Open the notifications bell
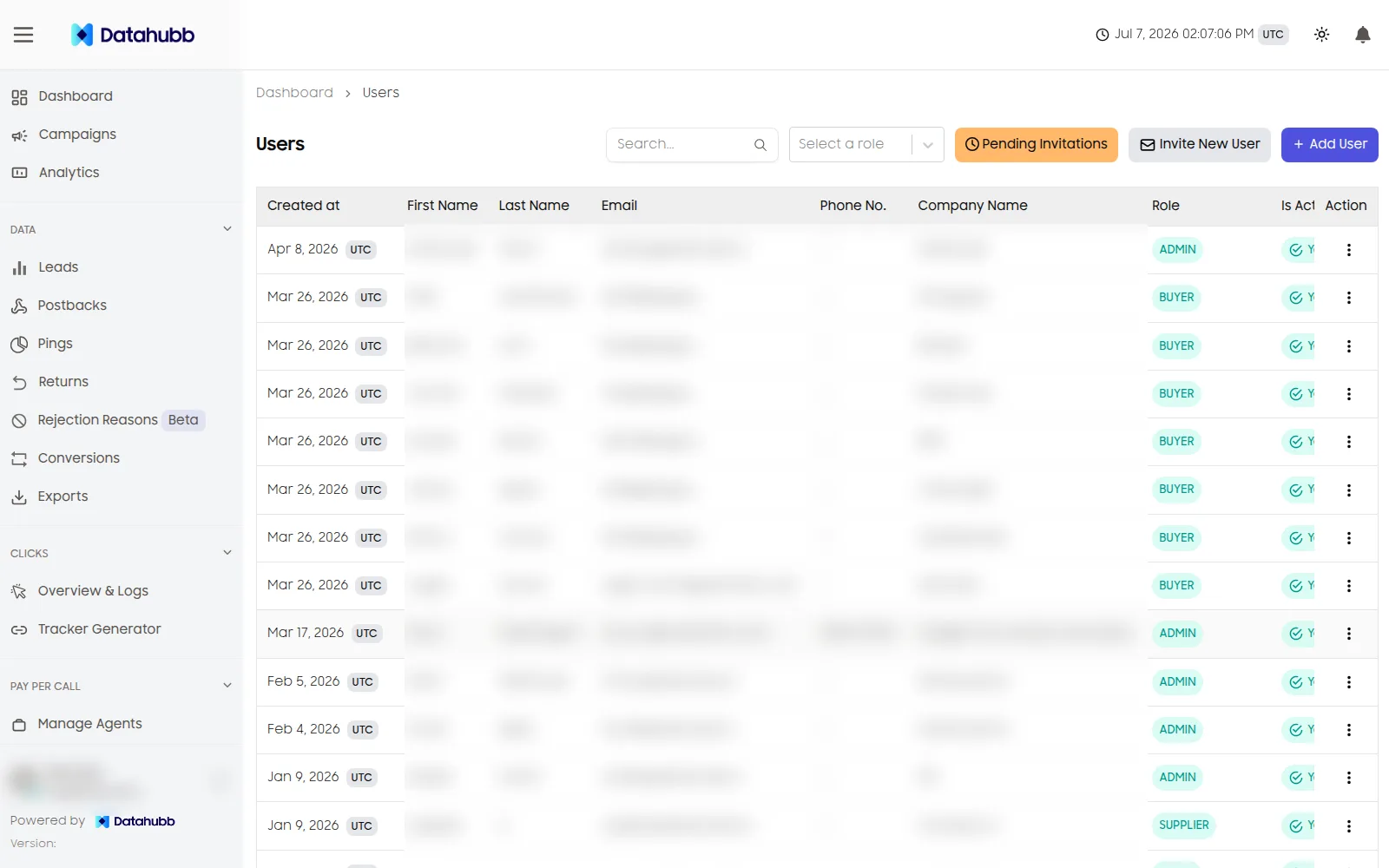Screen dimensions: 1389x868 coord(1363,35)
